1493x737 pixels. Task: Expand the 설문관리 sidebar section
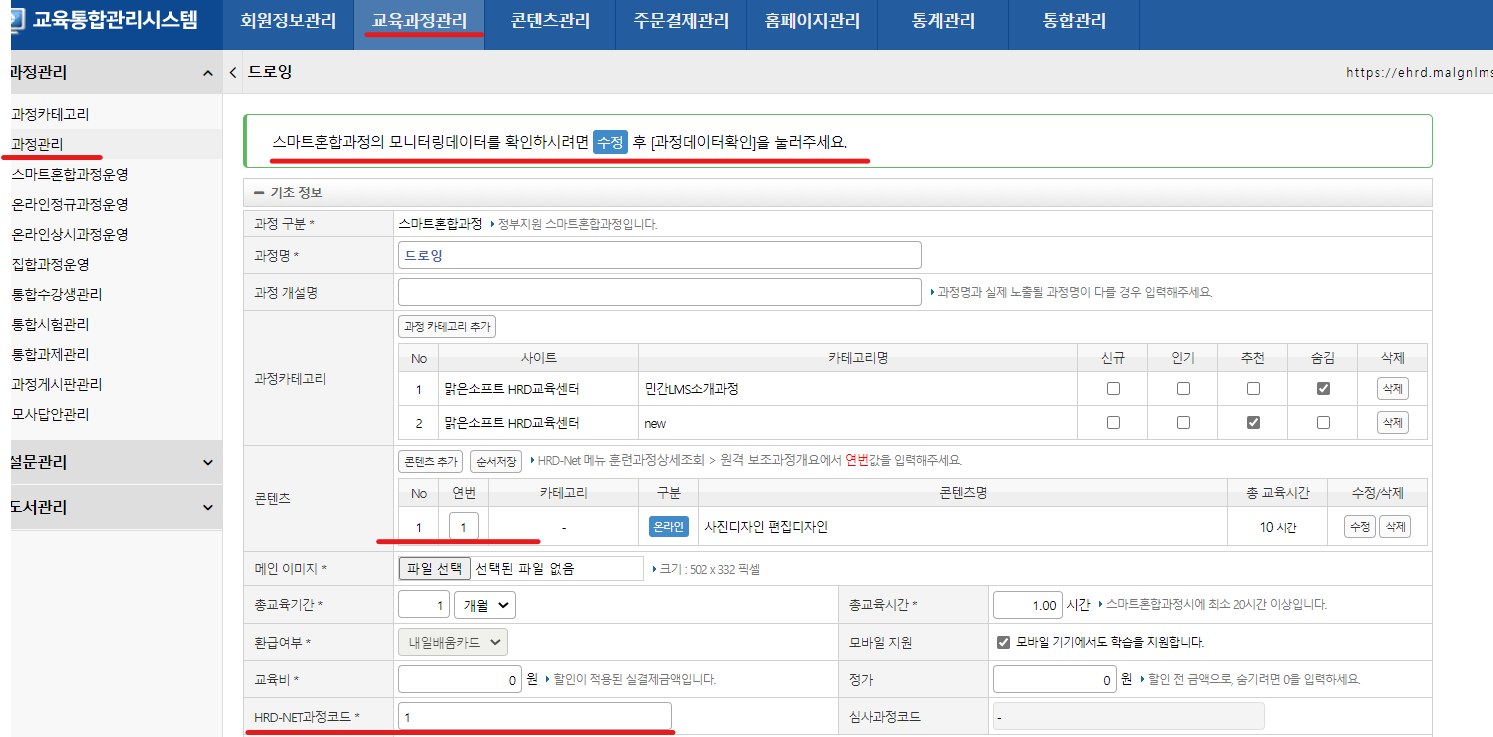pos(207,462)
